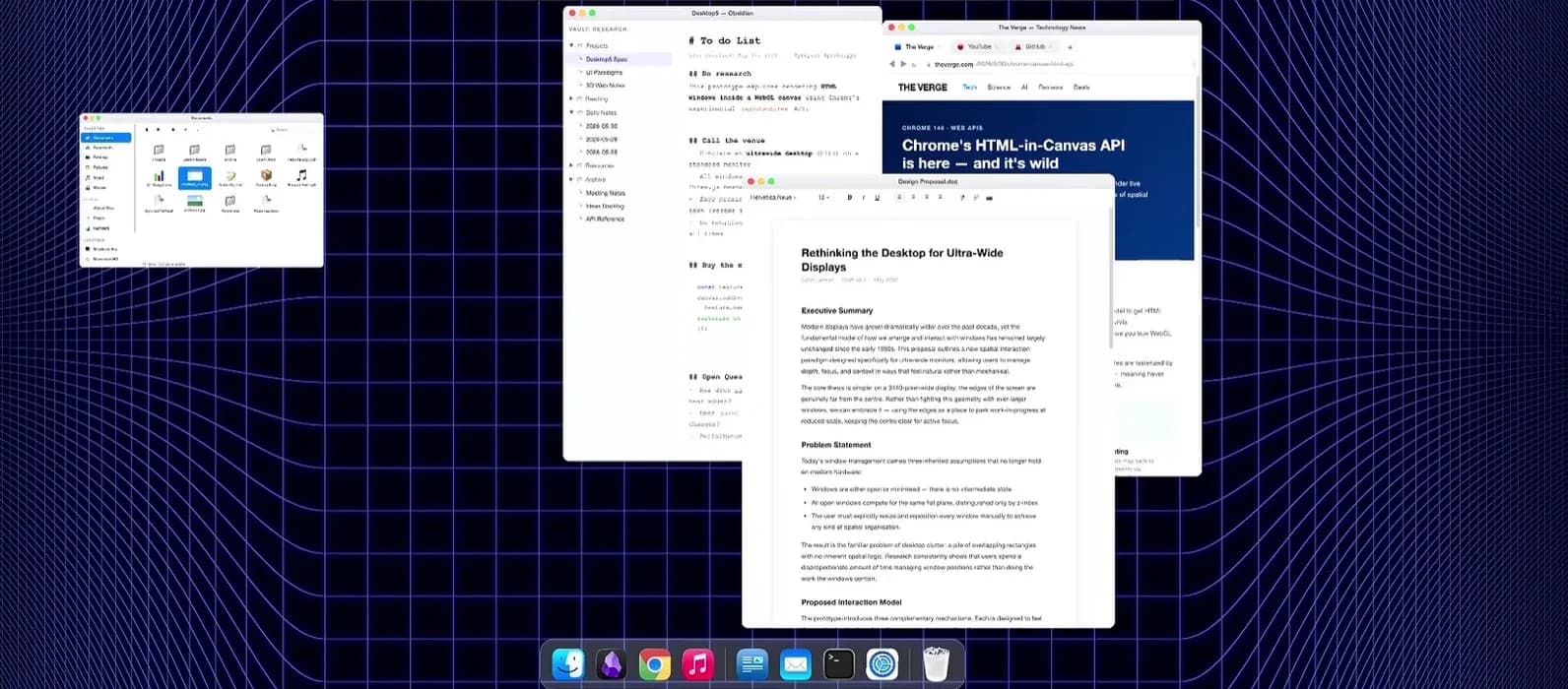Click the highlighted image file in Finder
This screenshot has height=689, width=1568.
pos(195,178)
